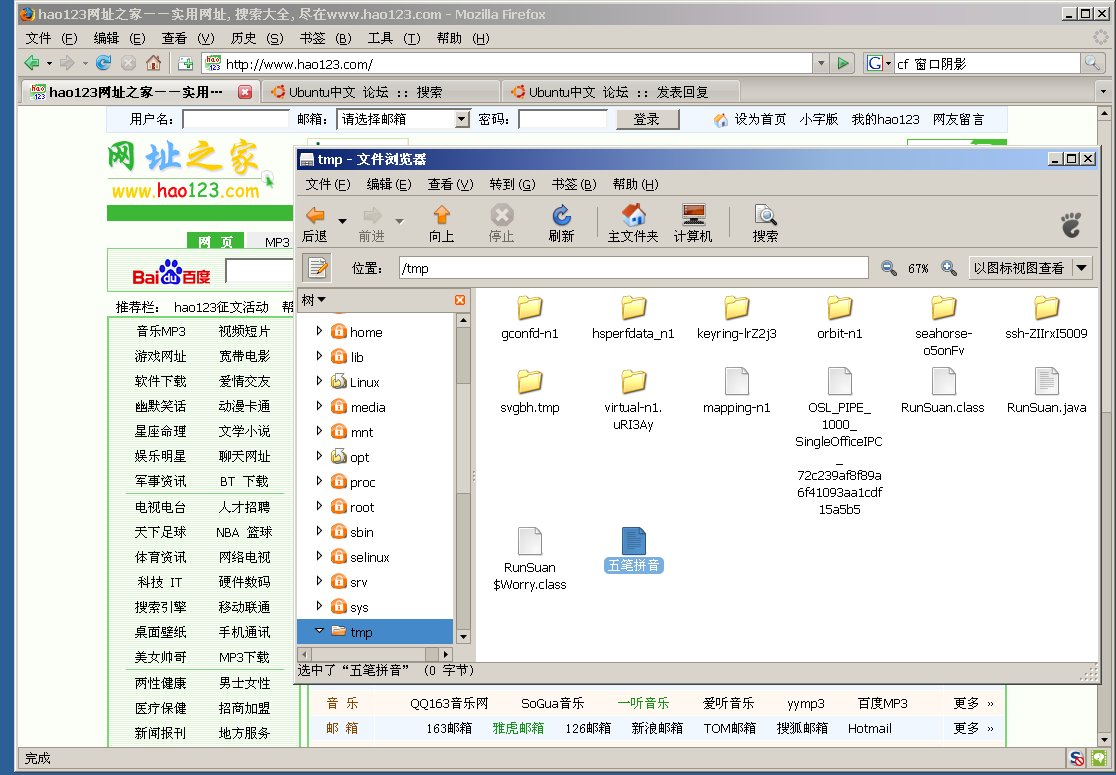The width and height of the screenshot is (1116, 775).
Task: Click the 设为首页 link on hao123
Action: pyautogui.click(x=760, y=120)
